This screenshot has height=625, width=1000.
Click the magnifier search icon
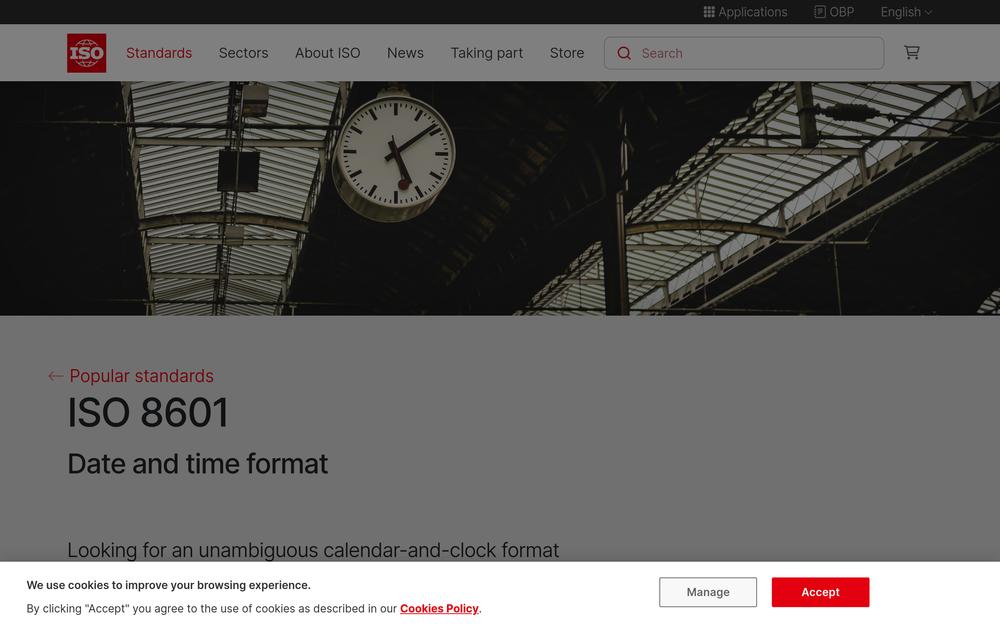pyautogui.click(x=624, y=53)
